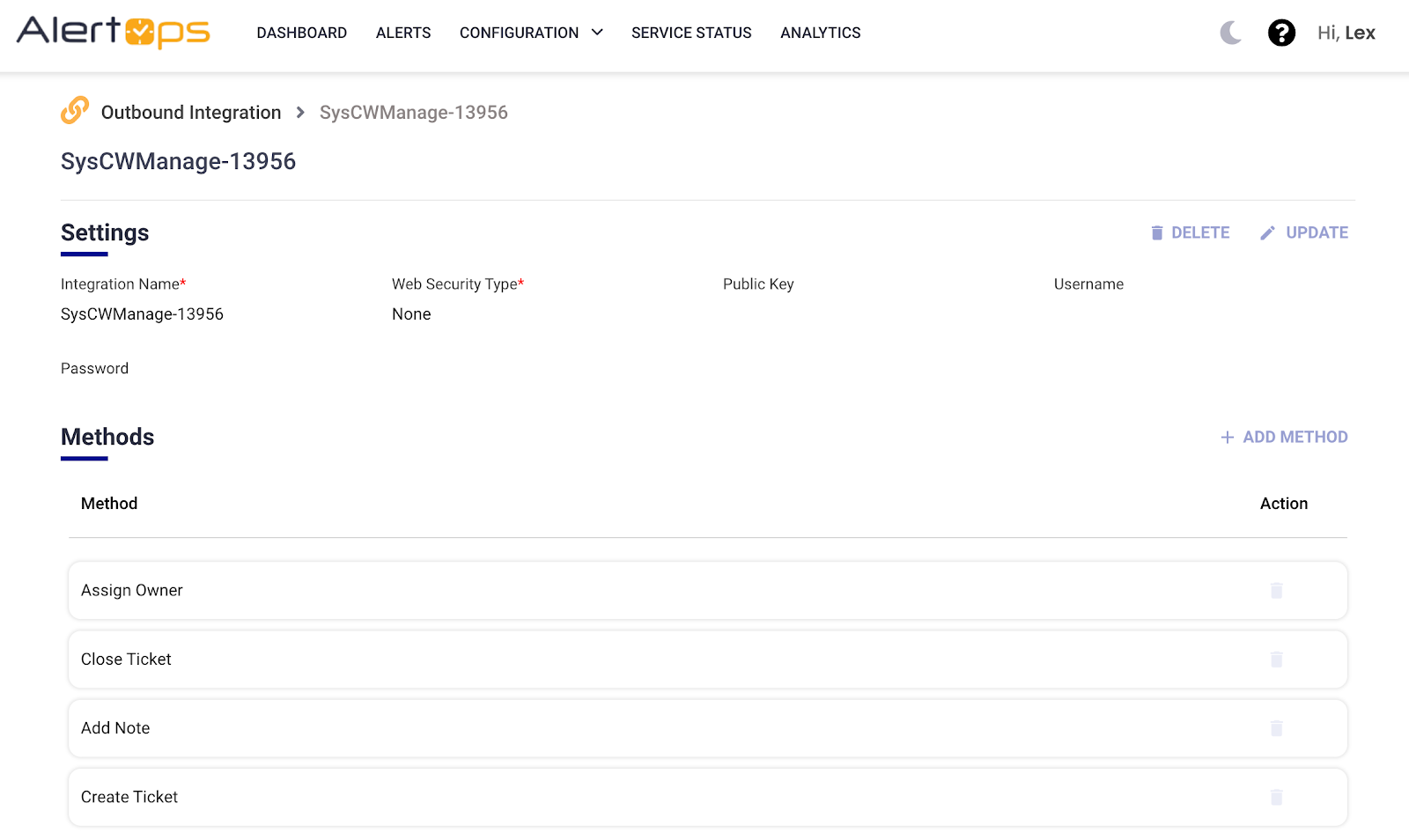Remove Create Ticket via its trash icon
Viewport: 1409px width, 840px height.
point(1276,797)
